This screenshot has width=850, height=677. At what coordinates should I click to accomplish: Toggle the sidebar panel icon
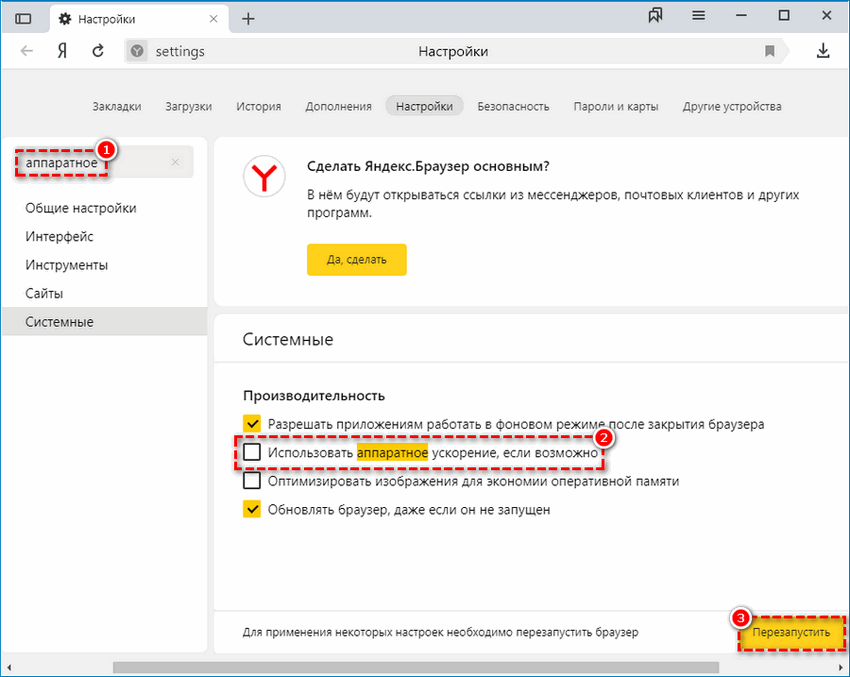[x=23, y=16]
